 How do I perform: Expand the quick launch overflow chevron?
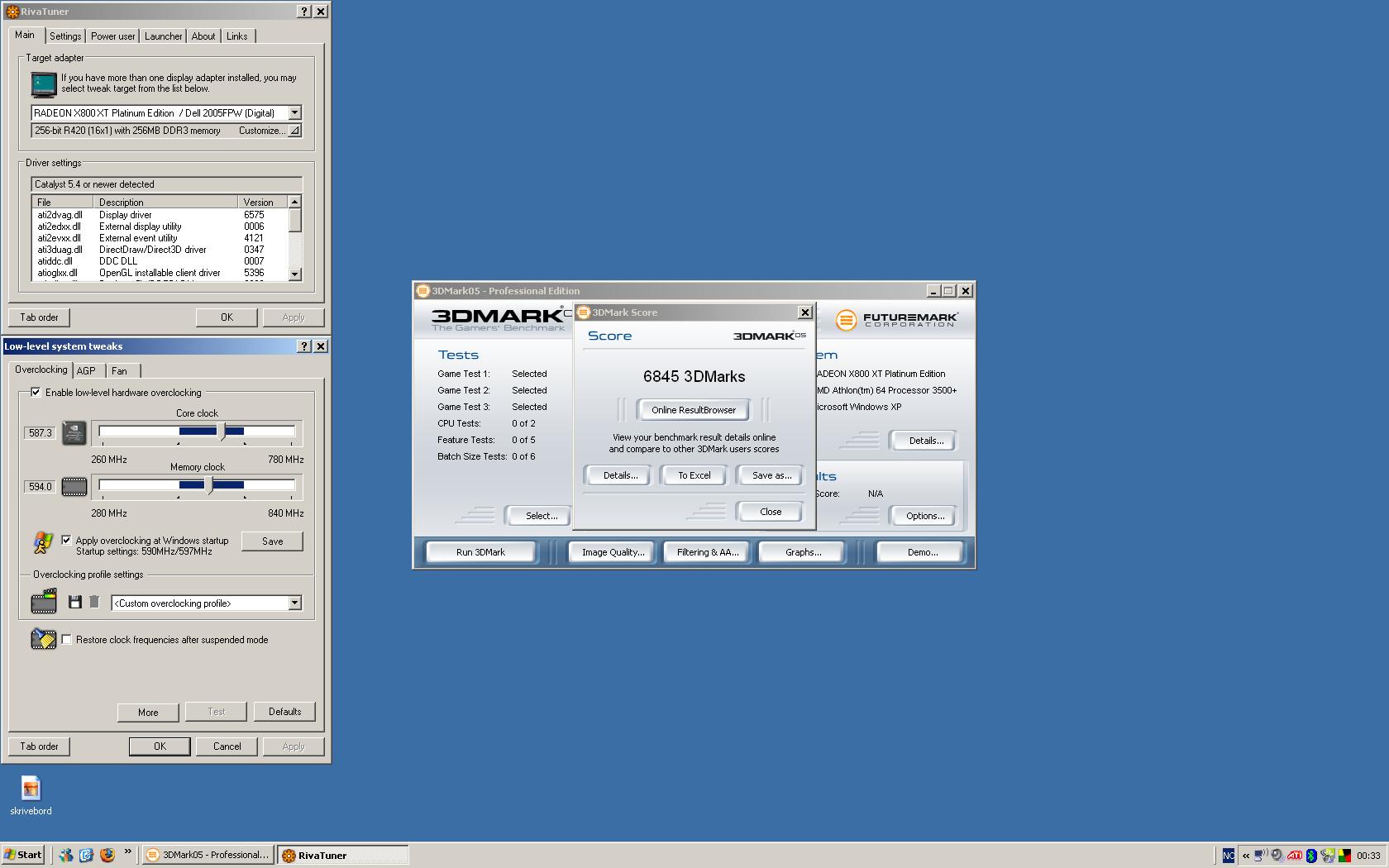point(127,851)
